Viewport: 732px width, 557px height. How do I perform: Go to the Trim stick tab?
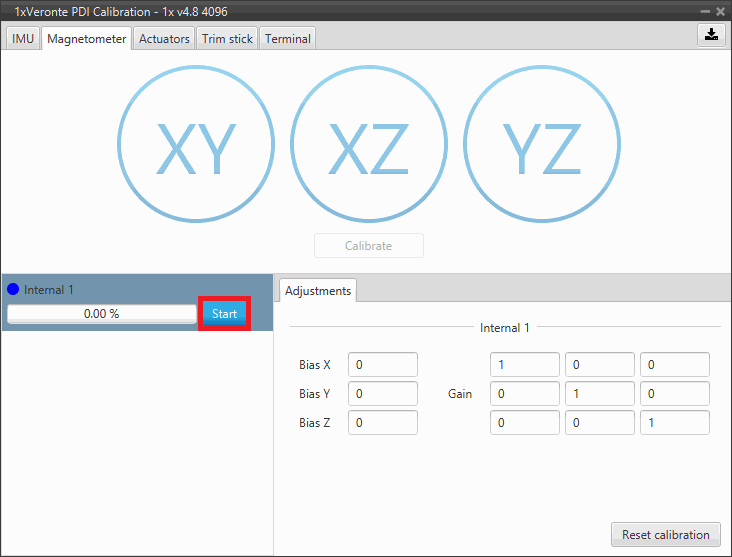[227, 39]
